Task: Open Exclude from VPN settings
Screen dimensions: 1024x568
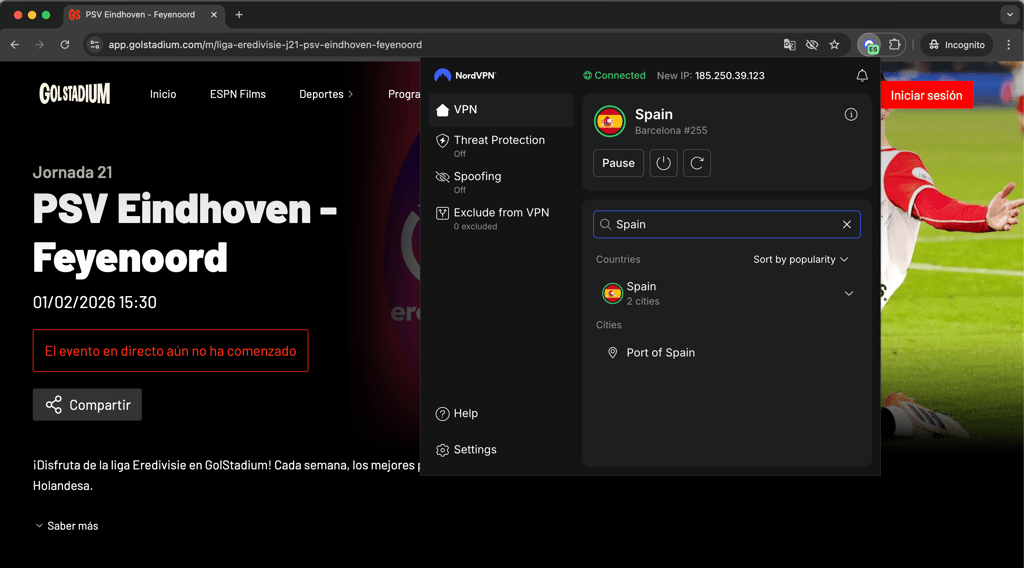Action: [x=501, y=218]
